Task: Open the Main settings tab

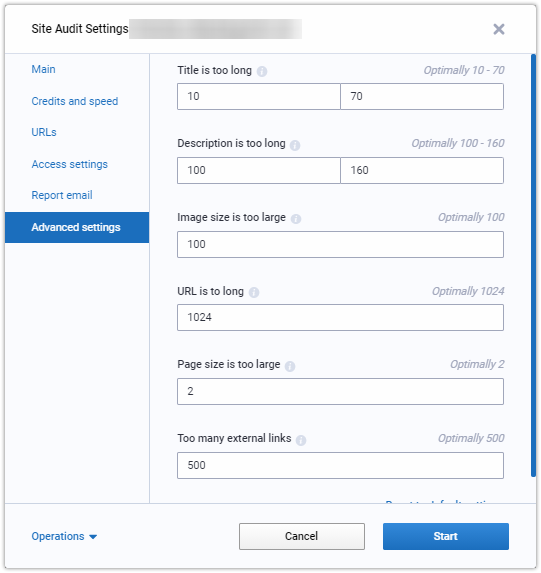Action: coord(43,69)
